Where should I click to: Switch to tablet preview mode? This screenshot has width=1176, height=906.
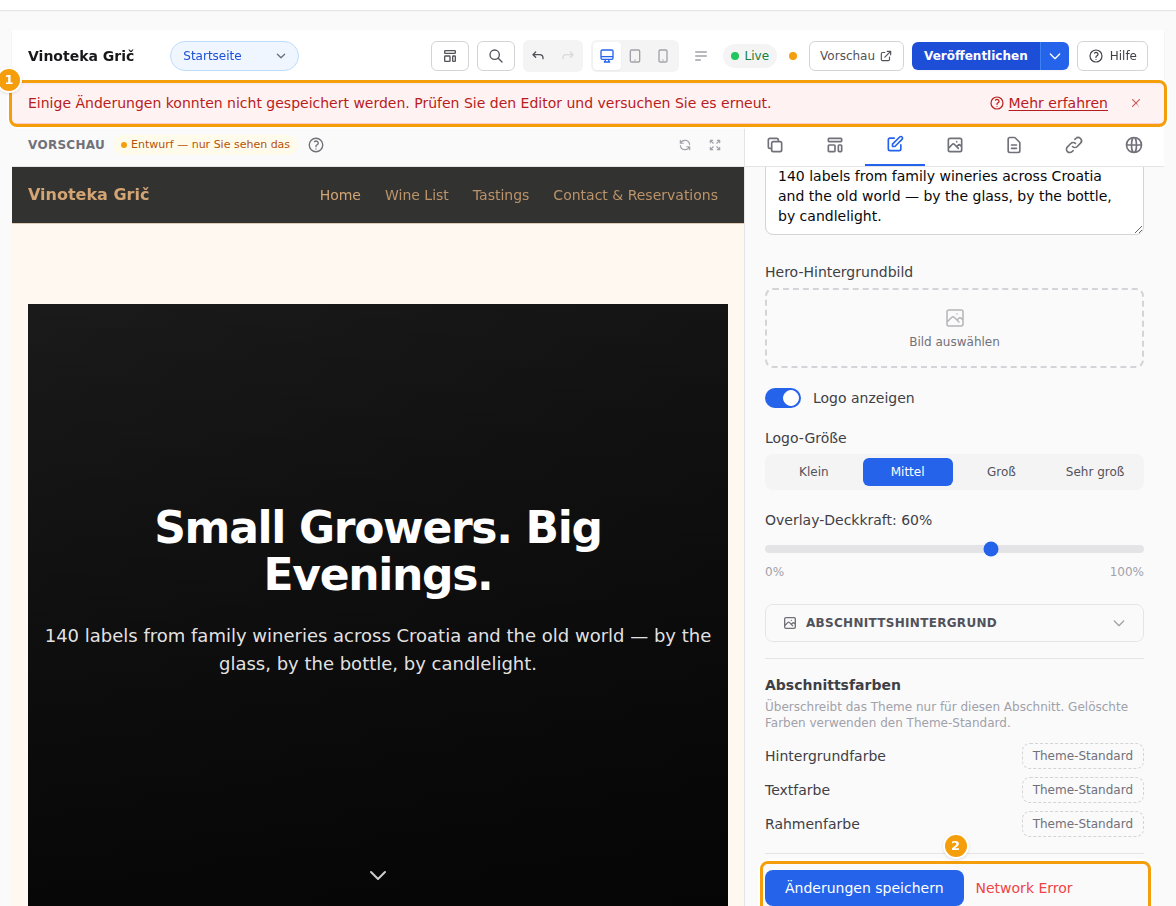[x=634, y=56]
